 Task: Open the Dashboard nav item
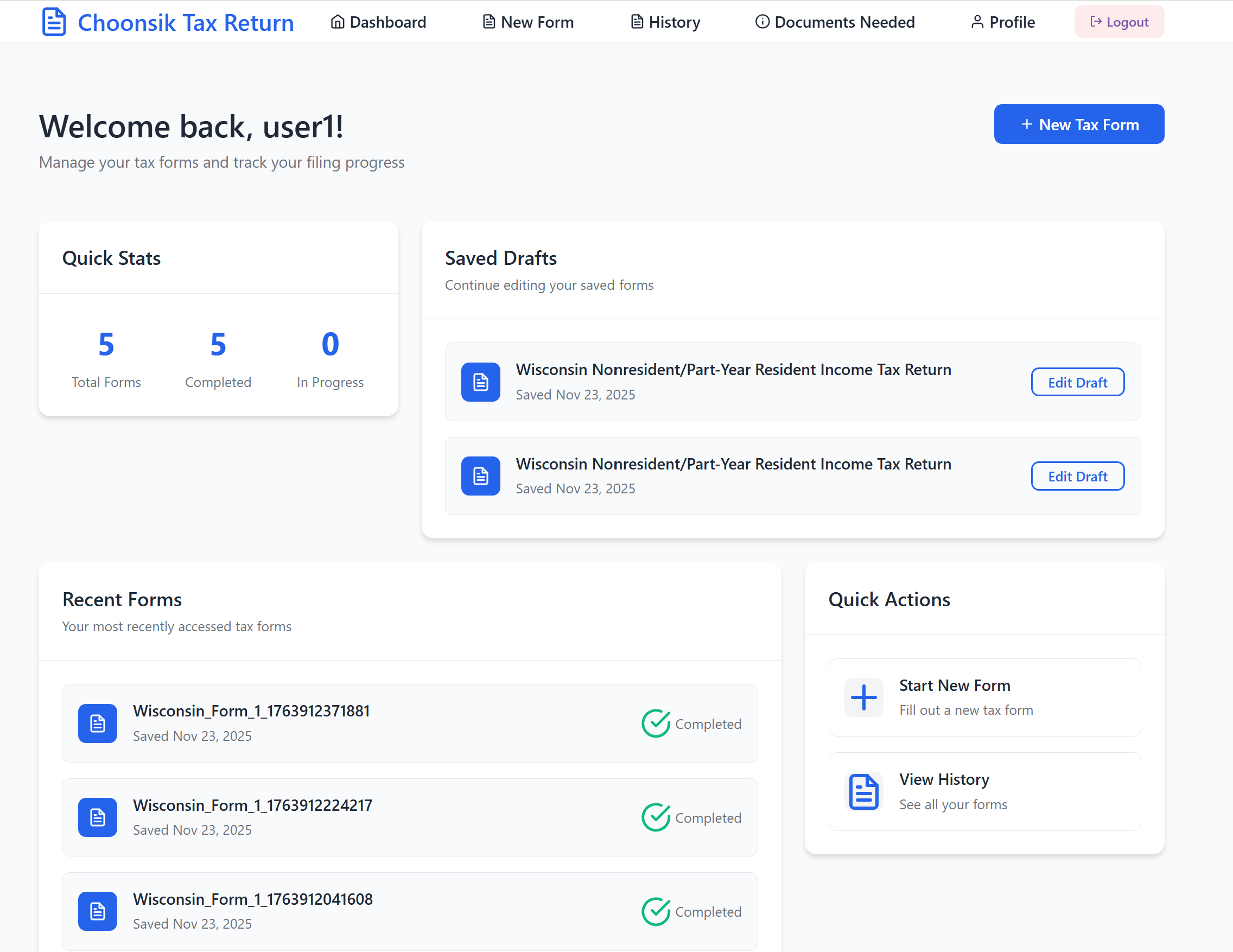[378, 22]
